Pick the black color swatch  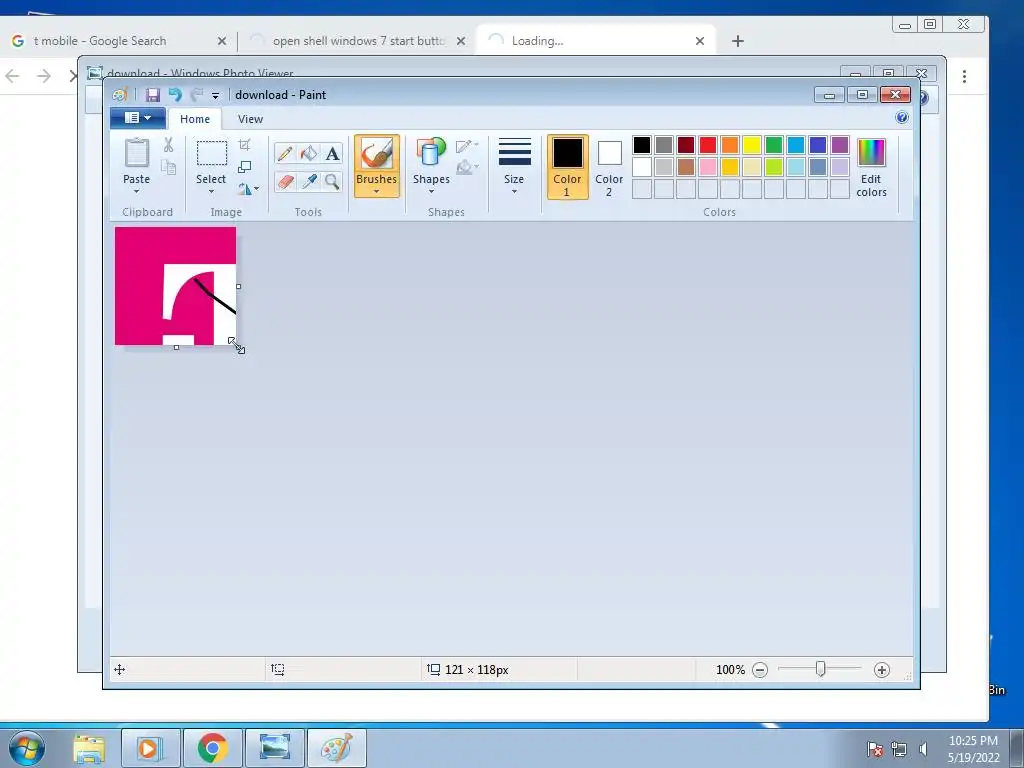click(x=642, y=145)
